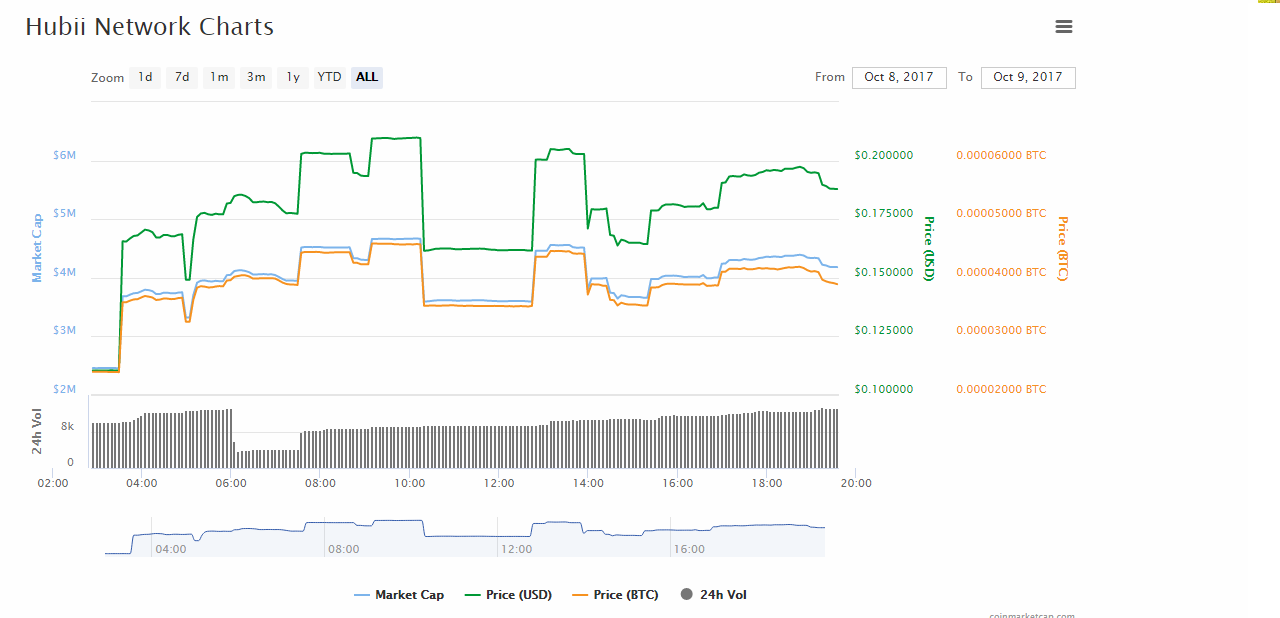The width and height of the screenshot is (1280, 618).
Task: Select the YTD zoom option
Action: pos(330,77)
